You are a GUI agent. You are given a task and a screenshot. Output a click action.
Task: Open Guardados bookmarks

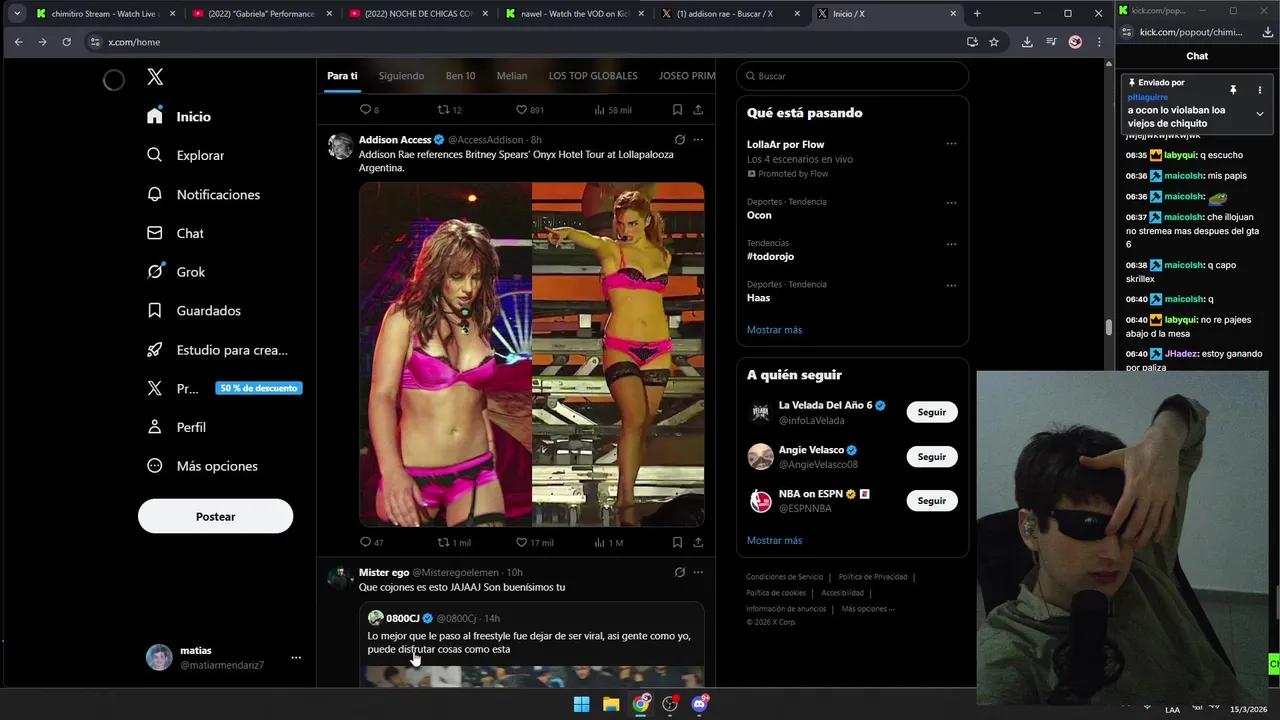click(x=194, y=311)
